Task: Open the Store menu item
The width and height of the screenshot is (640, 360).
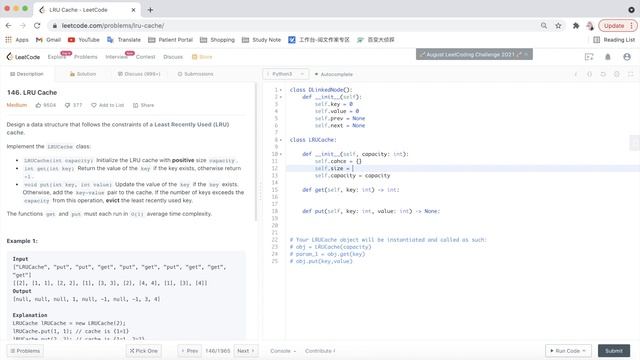Action: point(202,57)
